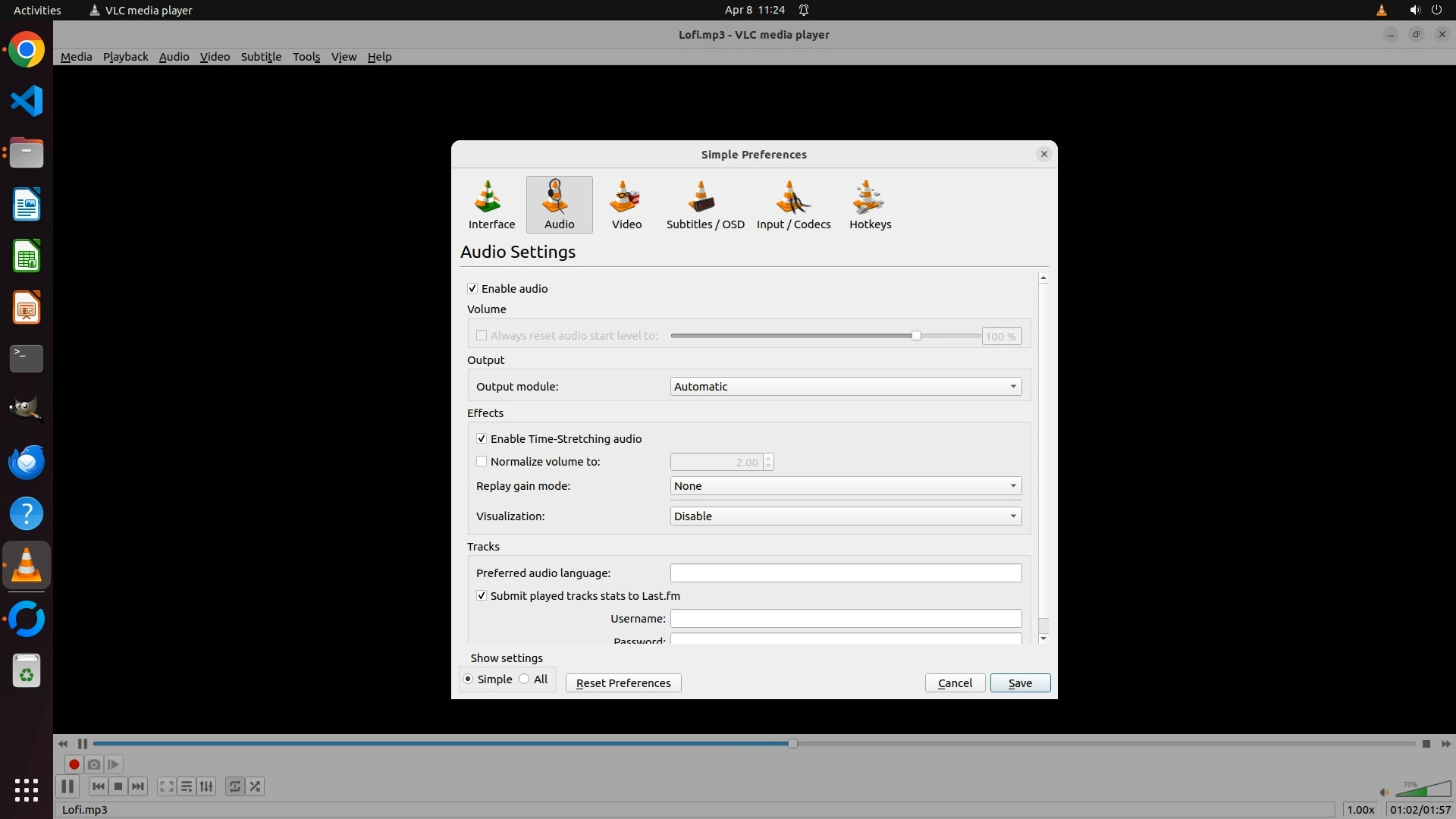Viewport: 1456px width, 819px height.
Task: Enable Normalize volume to checkbox
Action: point(482,461)
